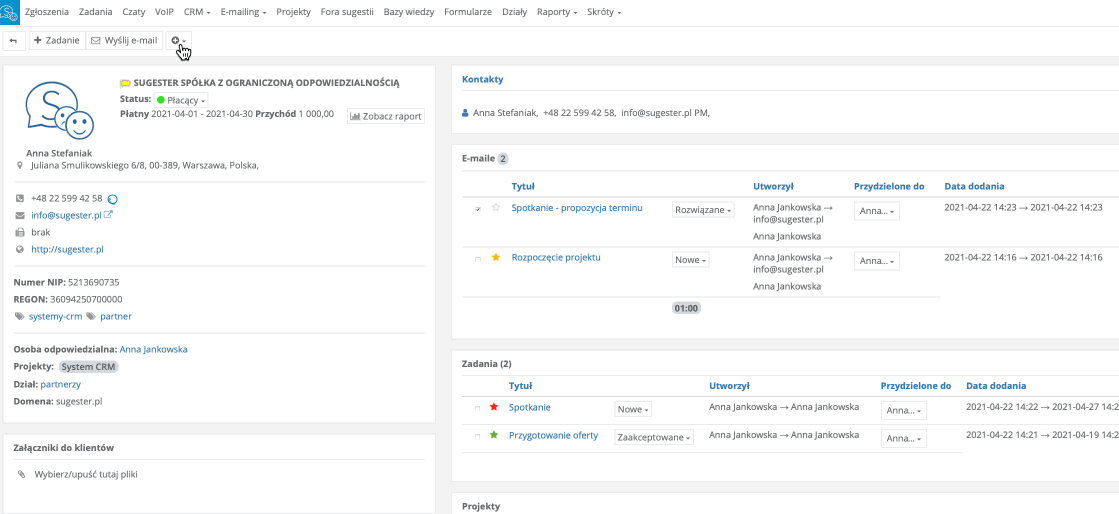Image resolution: width=1119 pixels, height=514 pixels.
Task: Check the box for Spotkanie - propozycja terminu email
Action: [x=477, y=209]
